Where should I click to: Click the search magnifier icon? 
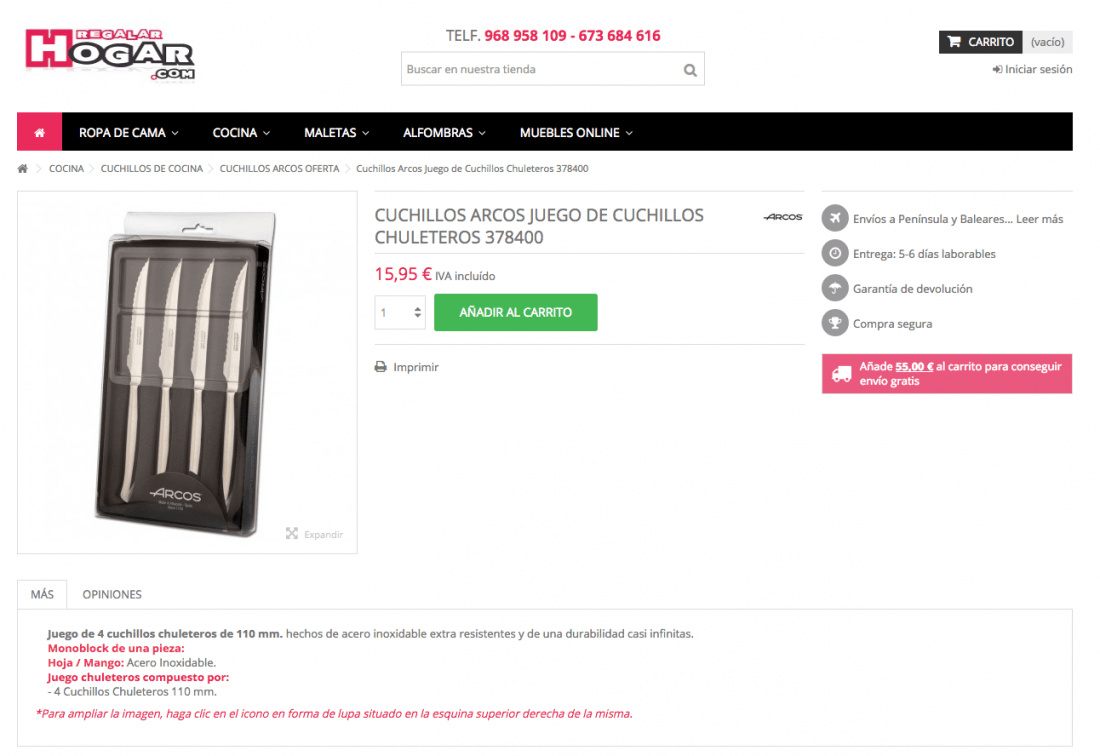690,70
